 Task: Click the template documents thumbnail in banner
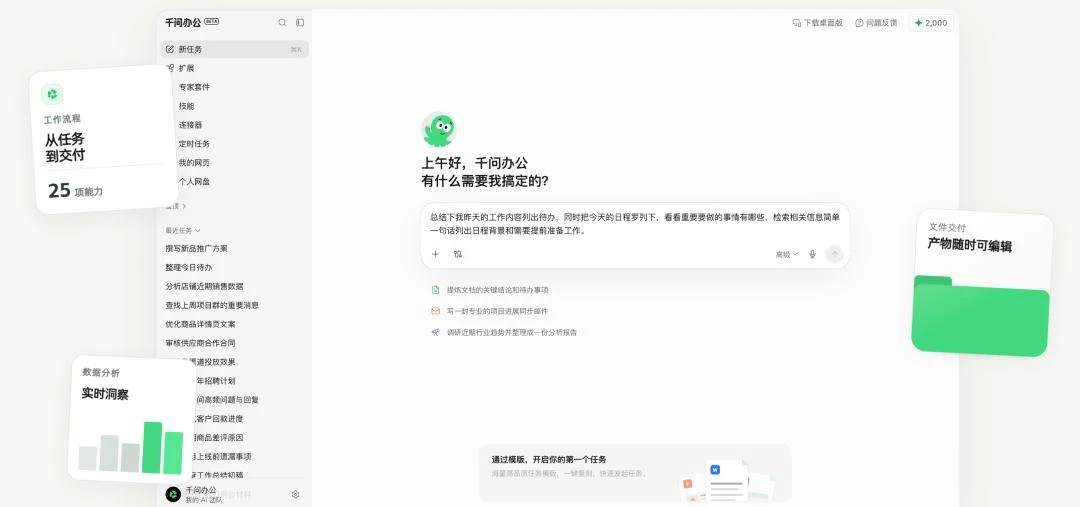coord(726,481)
